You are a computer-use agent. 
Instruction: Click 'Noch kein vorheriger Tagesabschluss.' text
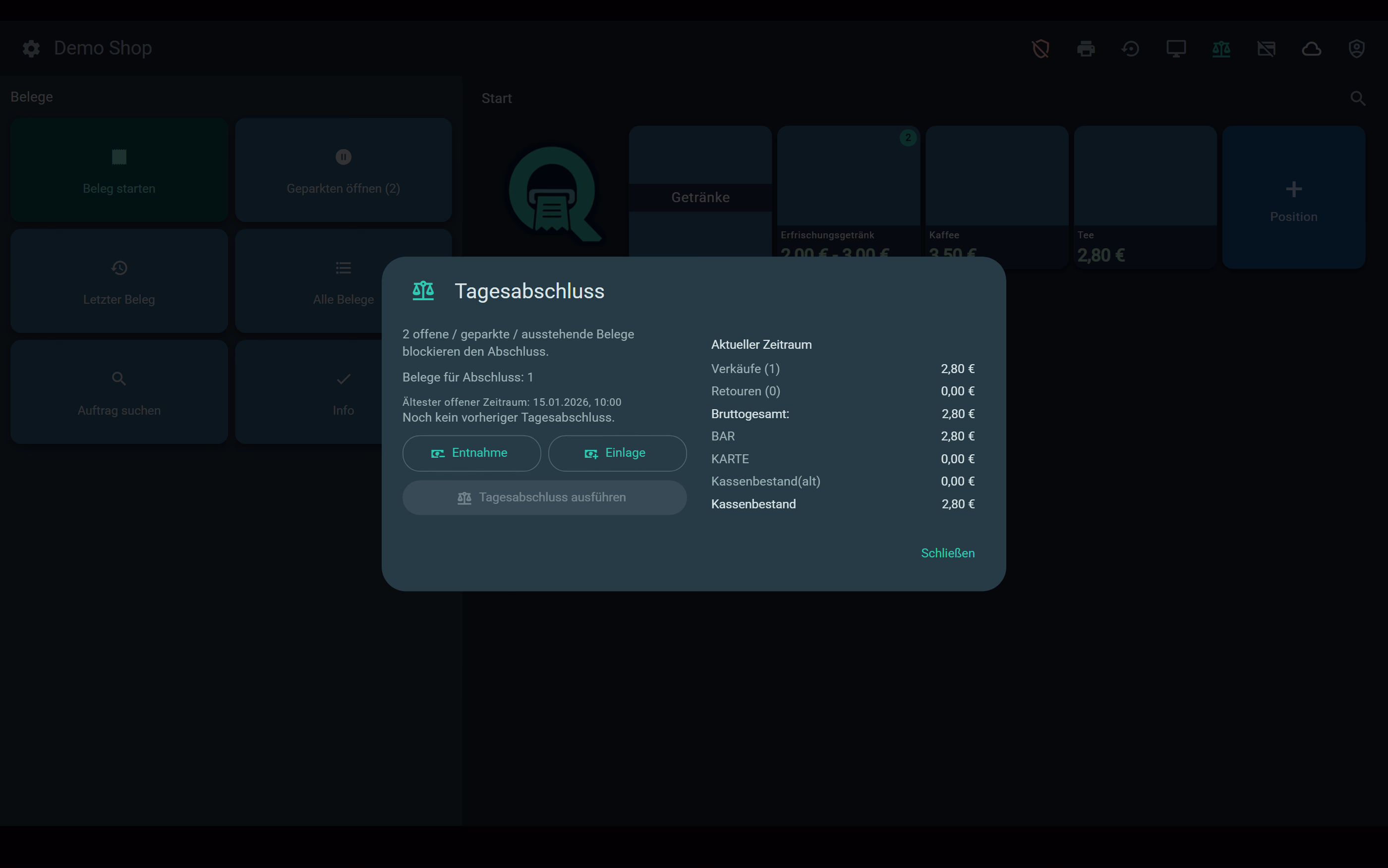click(508, 417)
